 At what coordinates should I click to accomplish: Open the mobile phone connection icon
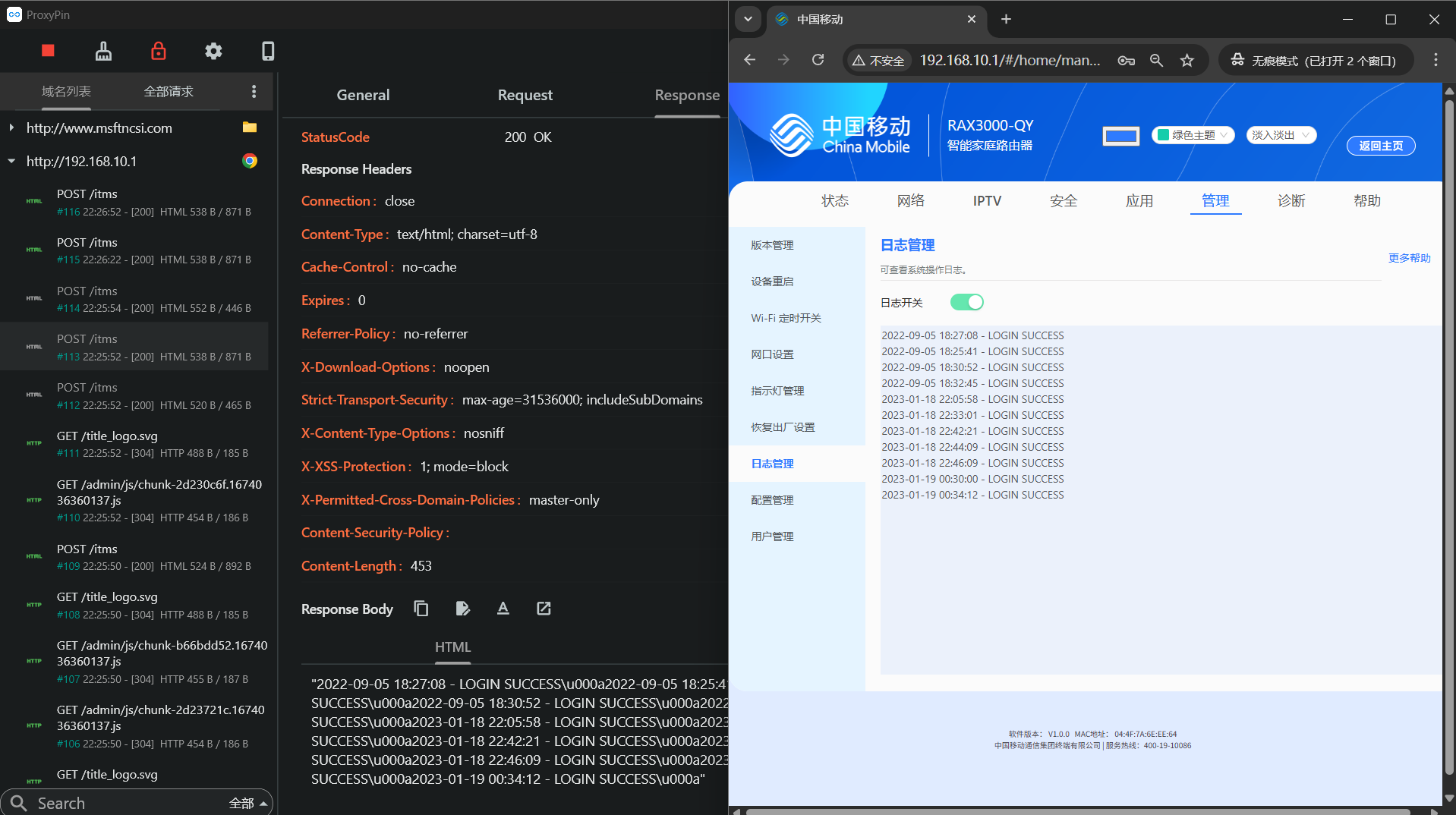268,51
